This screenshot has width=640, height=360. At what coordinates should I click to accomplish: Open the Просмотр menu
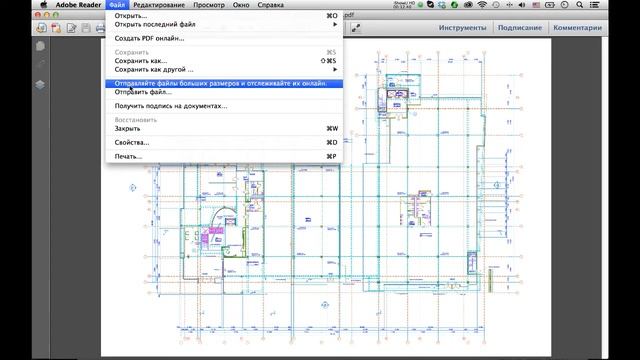tap(209, 5)
